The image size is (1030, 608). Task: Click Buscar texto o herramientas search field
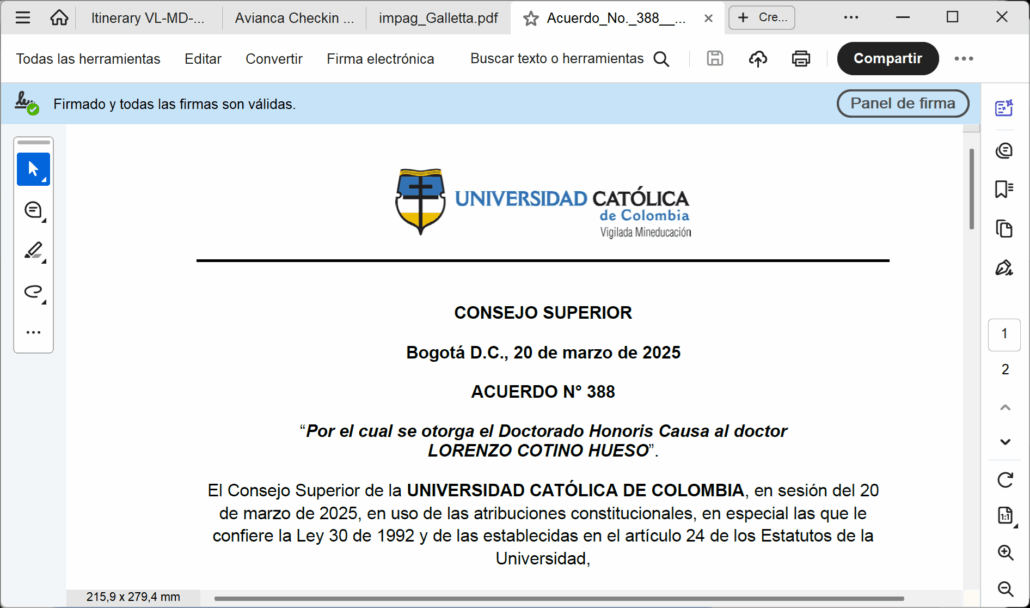click(556, 58)
